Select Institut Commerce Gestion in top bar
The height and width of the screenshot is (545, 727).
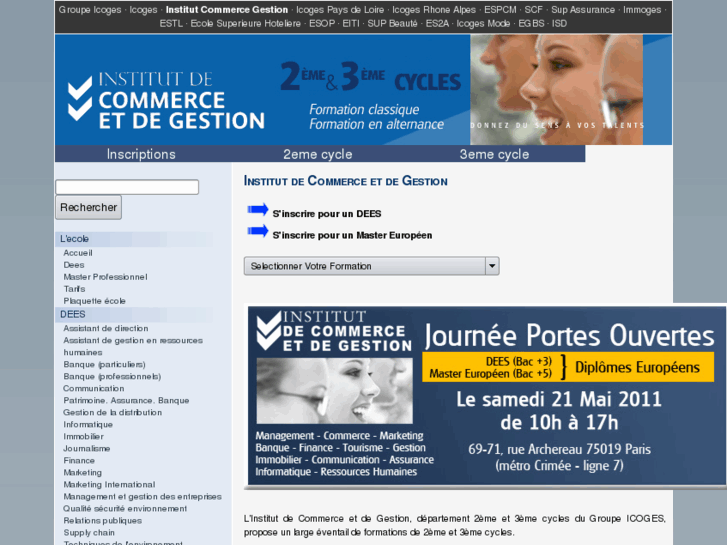tap(227, 10)
